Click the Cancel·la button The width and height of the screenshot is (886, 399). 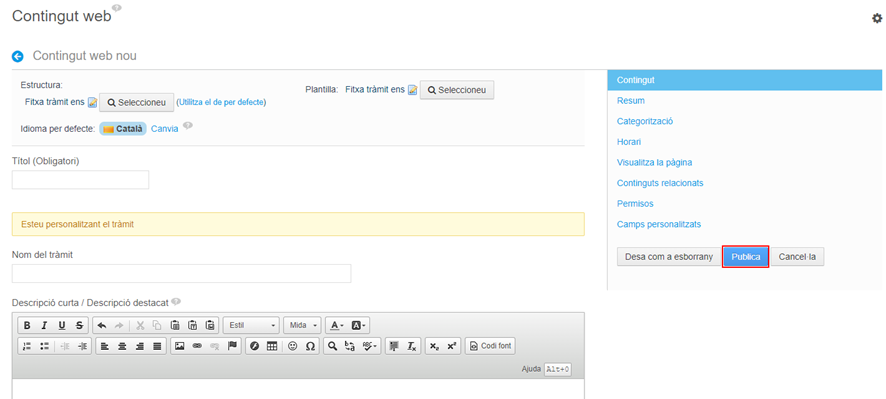pyautogui.click(x=797, y=257)
